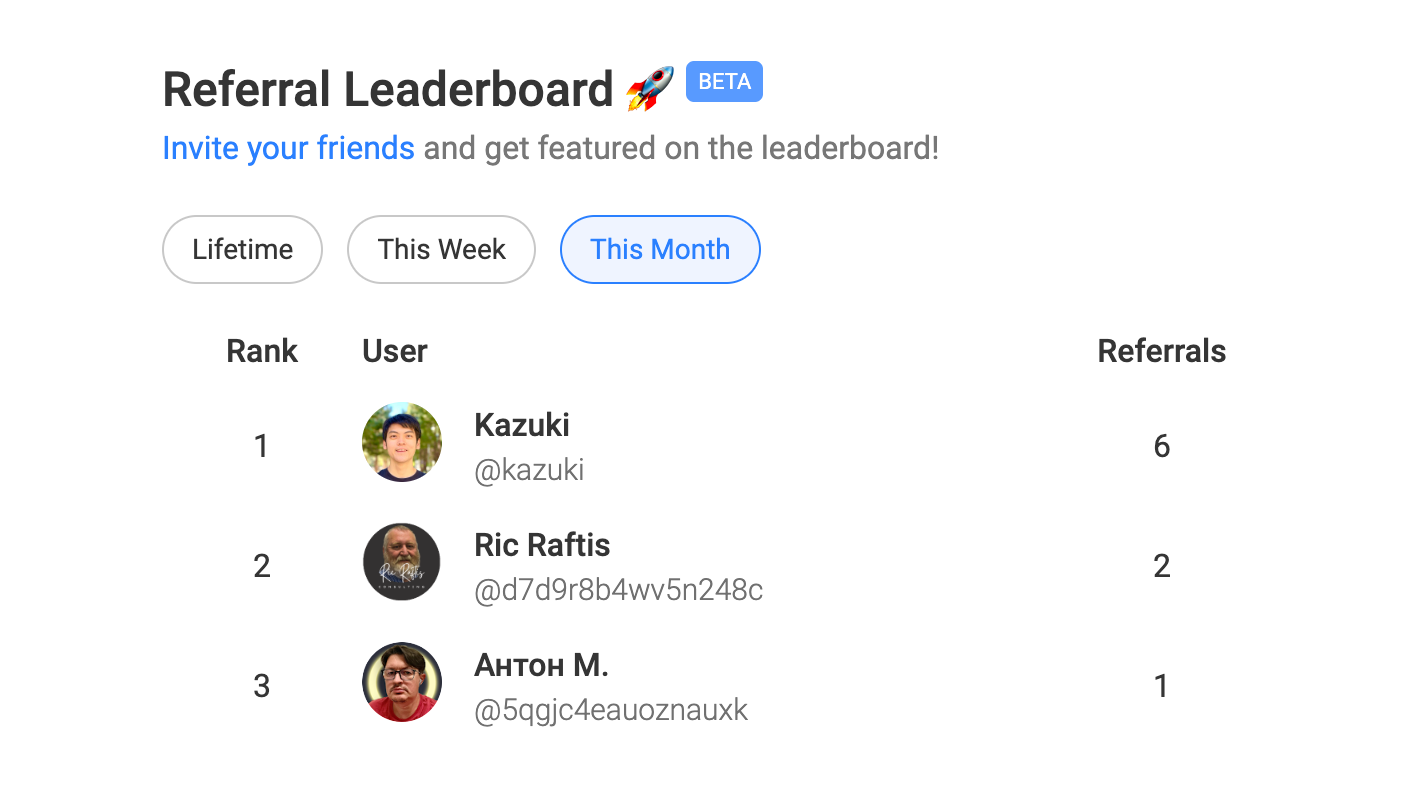Click the rocket emoji in the title
The height and width of the screenshot is (810, 1406).
point(650,89)
